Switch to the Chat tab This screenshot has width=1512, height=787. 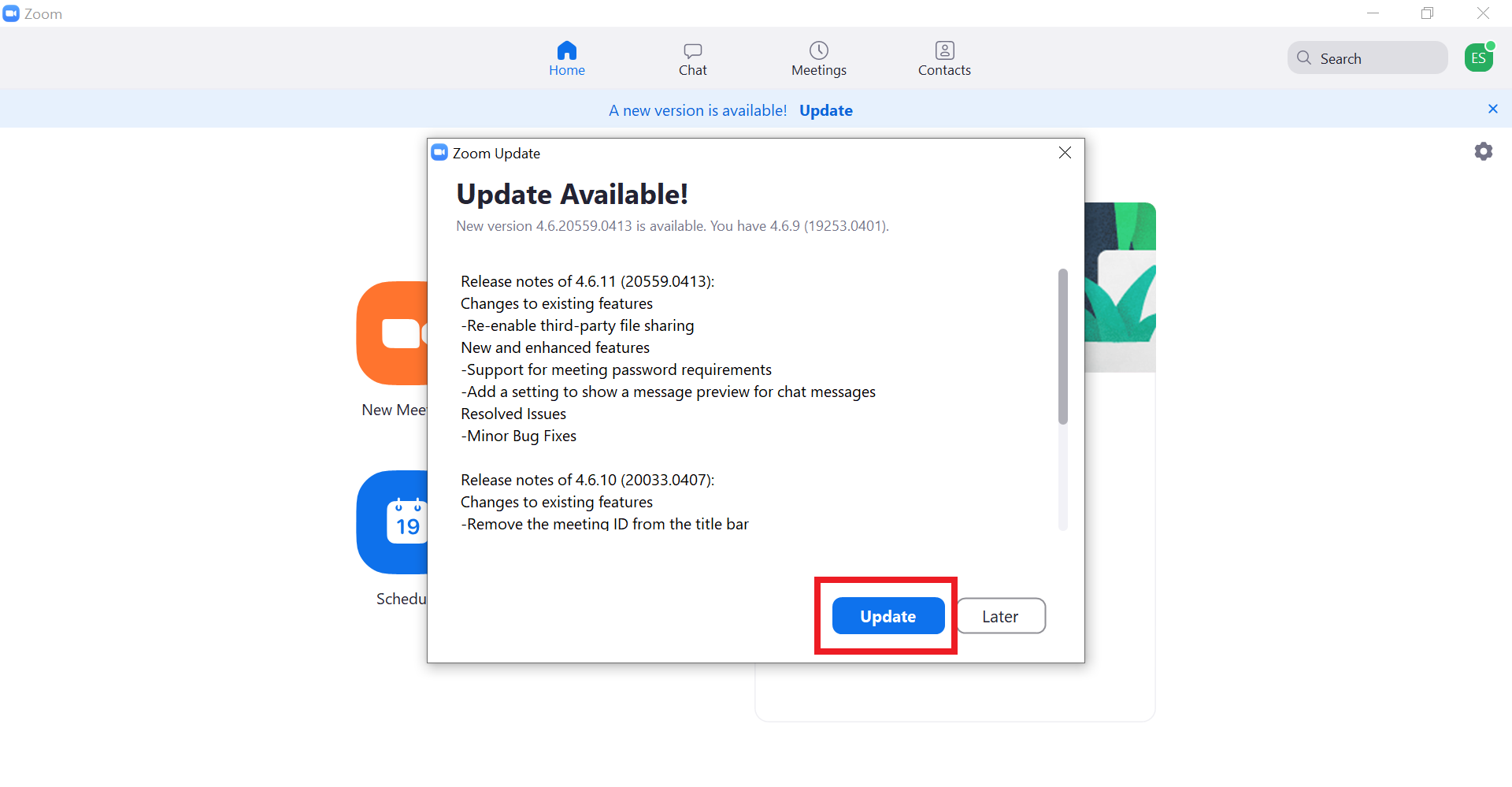(x=693, y=59)
